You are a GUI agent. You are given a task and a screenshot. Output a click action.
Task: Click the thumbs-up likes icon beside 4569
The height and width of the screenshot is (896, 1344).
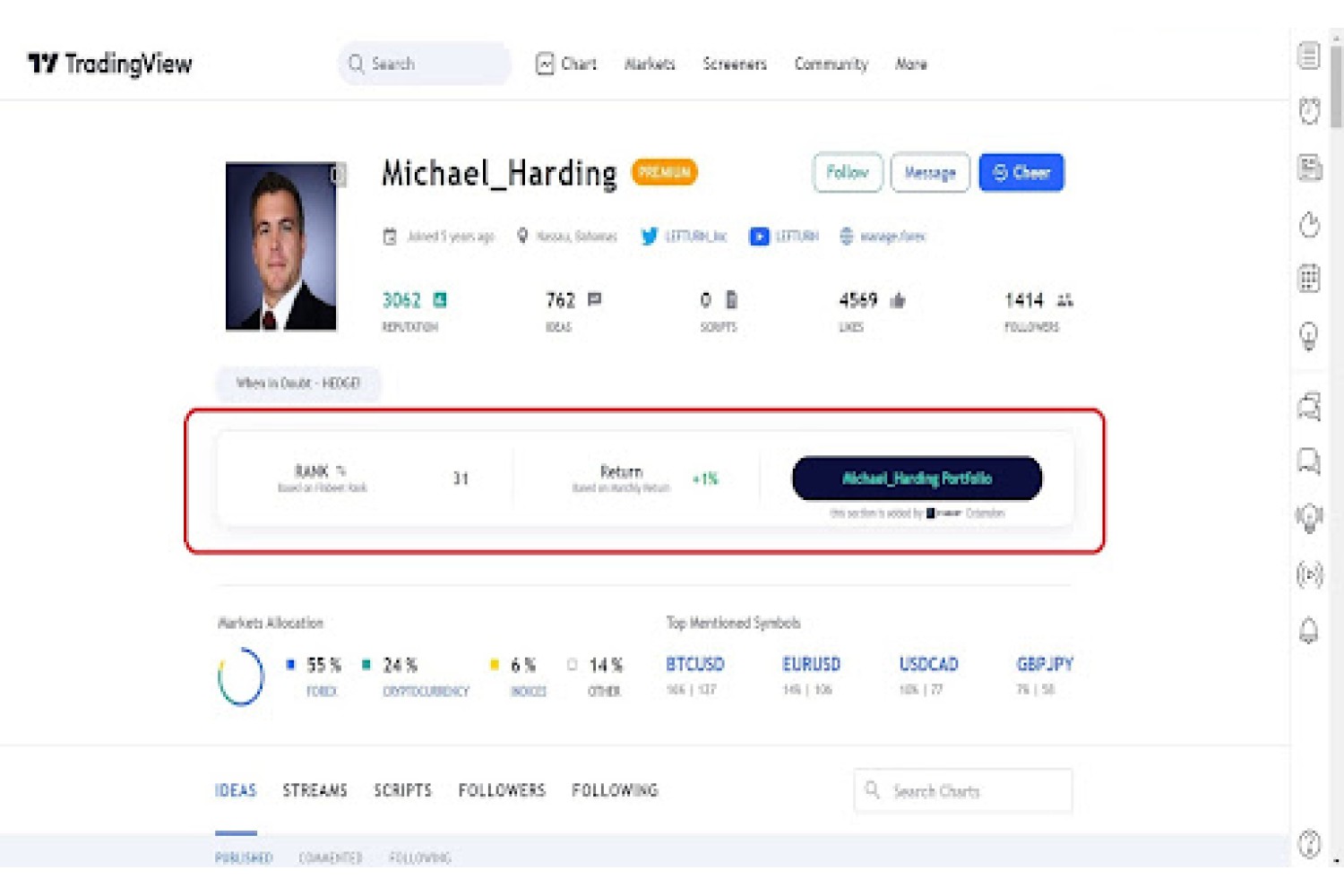(x=898, y=300)
